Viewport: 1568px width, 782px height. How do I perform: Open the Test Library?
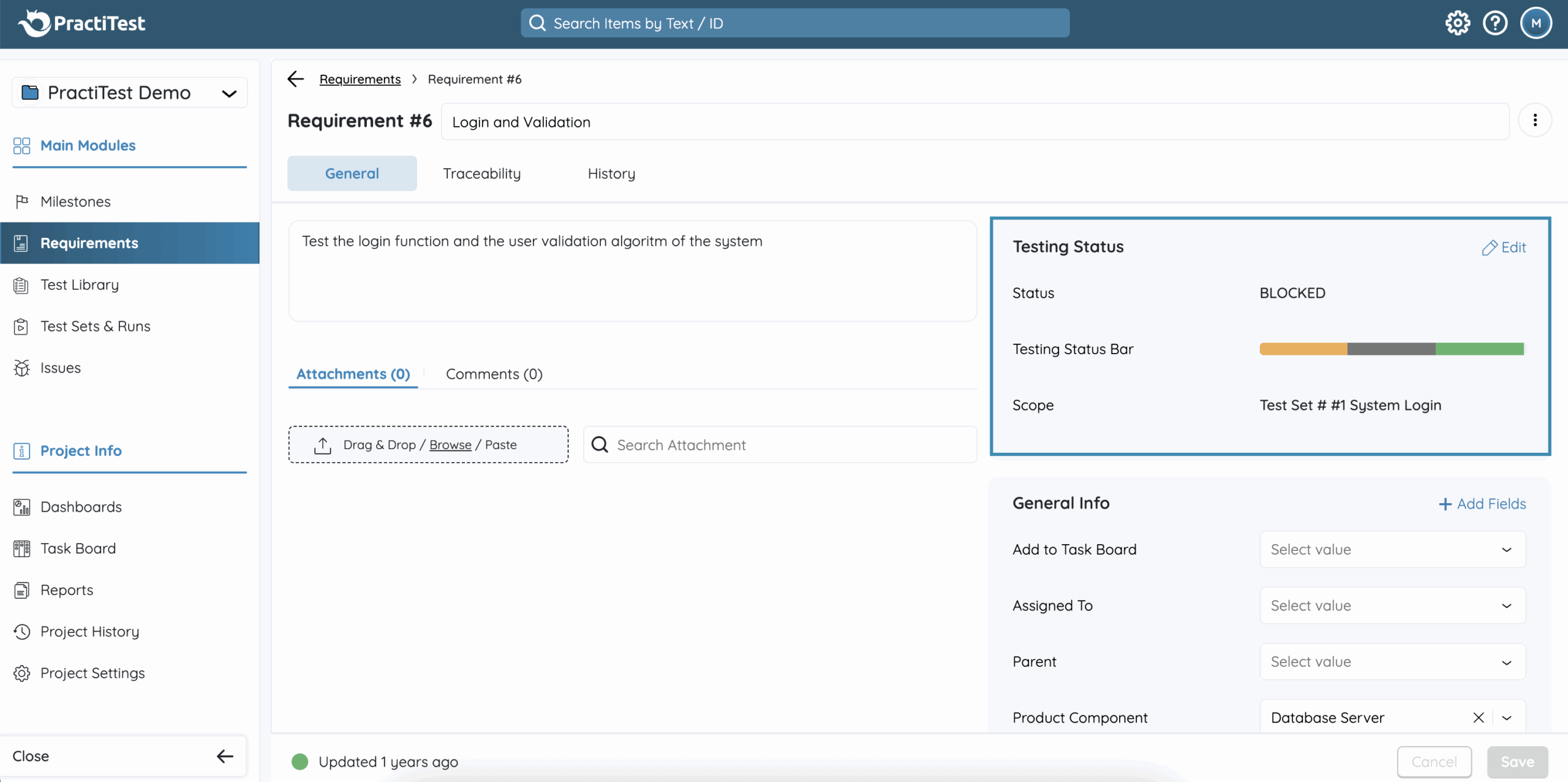80,284
